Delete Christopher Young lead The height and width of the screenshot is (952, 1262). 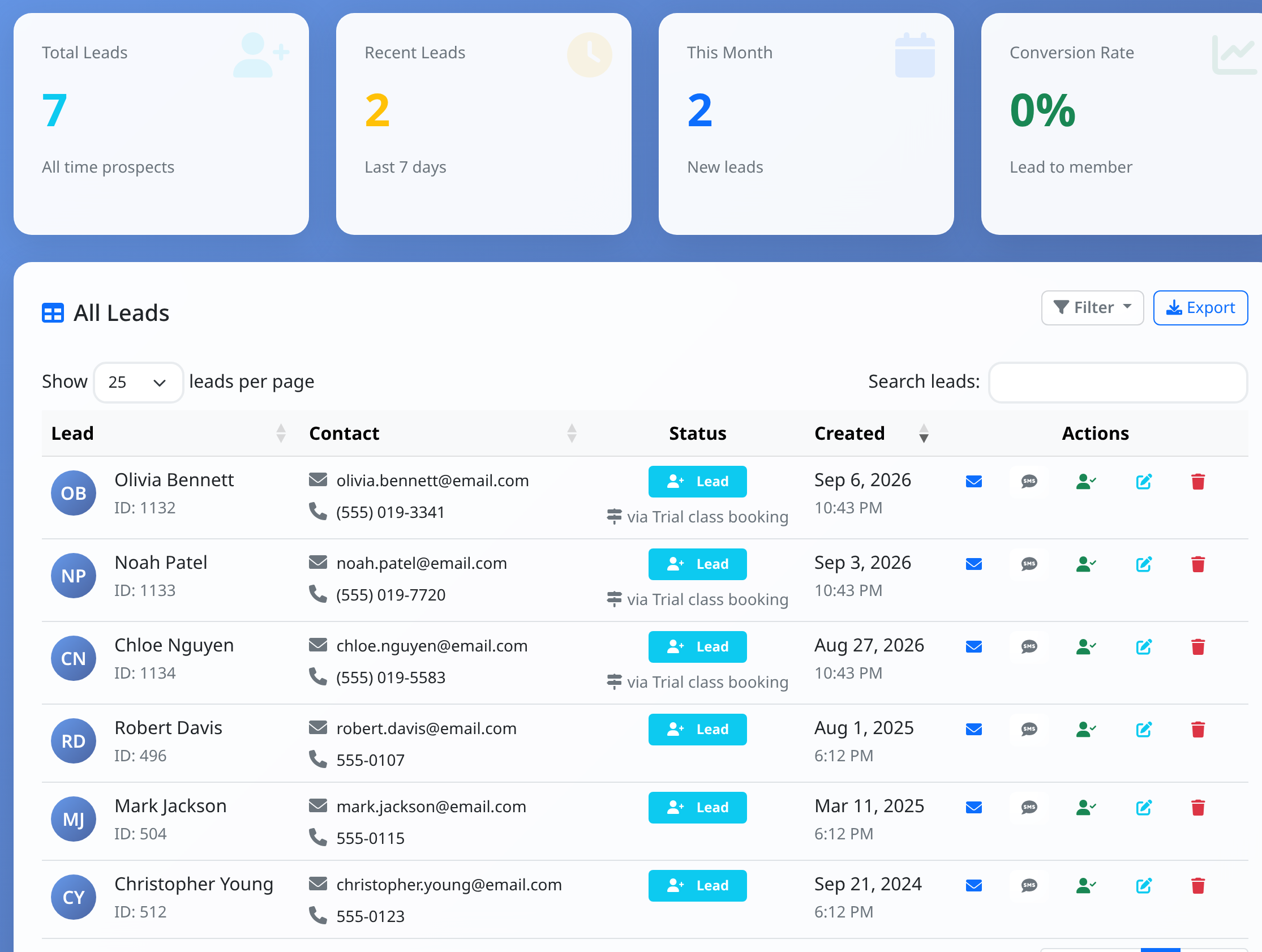(x=1198, y=886)
